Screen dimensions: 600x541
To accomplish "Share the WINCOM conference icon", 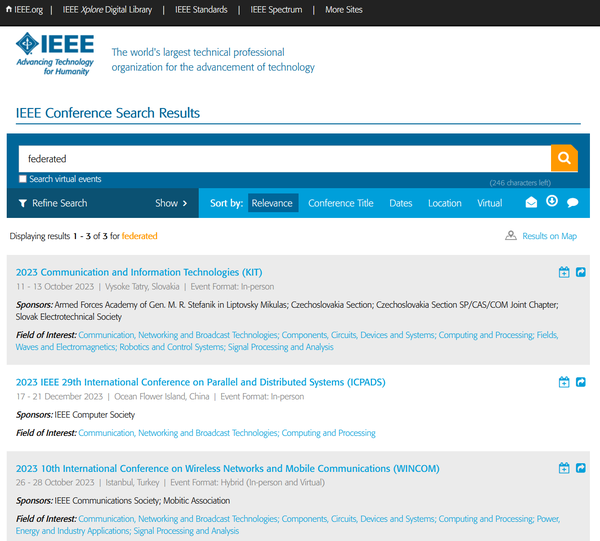I will pos(580,468).
